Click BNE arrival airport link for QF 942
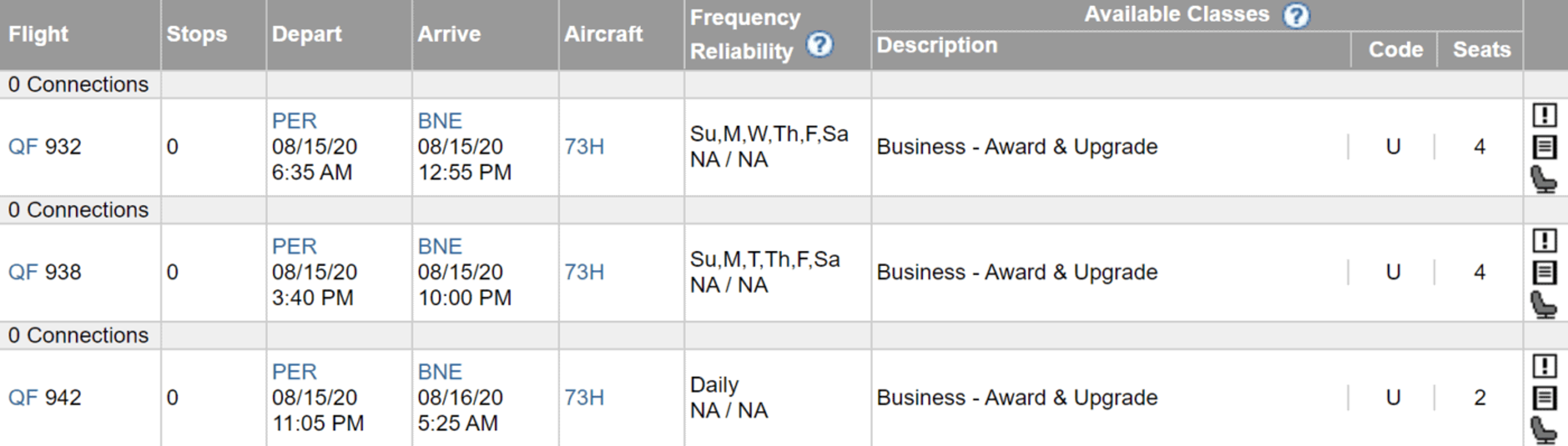 [439, 372]
